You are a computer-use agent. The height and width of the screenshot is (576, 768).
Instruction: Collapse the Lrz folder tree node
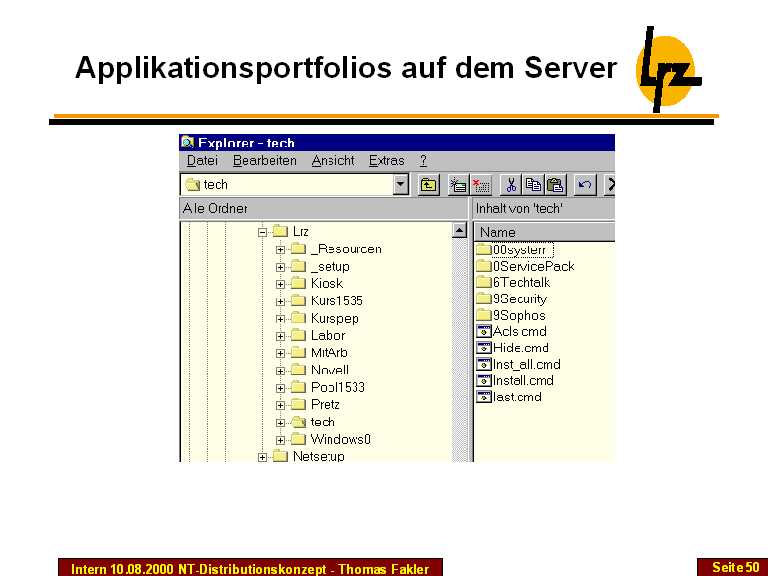[x=263, y=232]
